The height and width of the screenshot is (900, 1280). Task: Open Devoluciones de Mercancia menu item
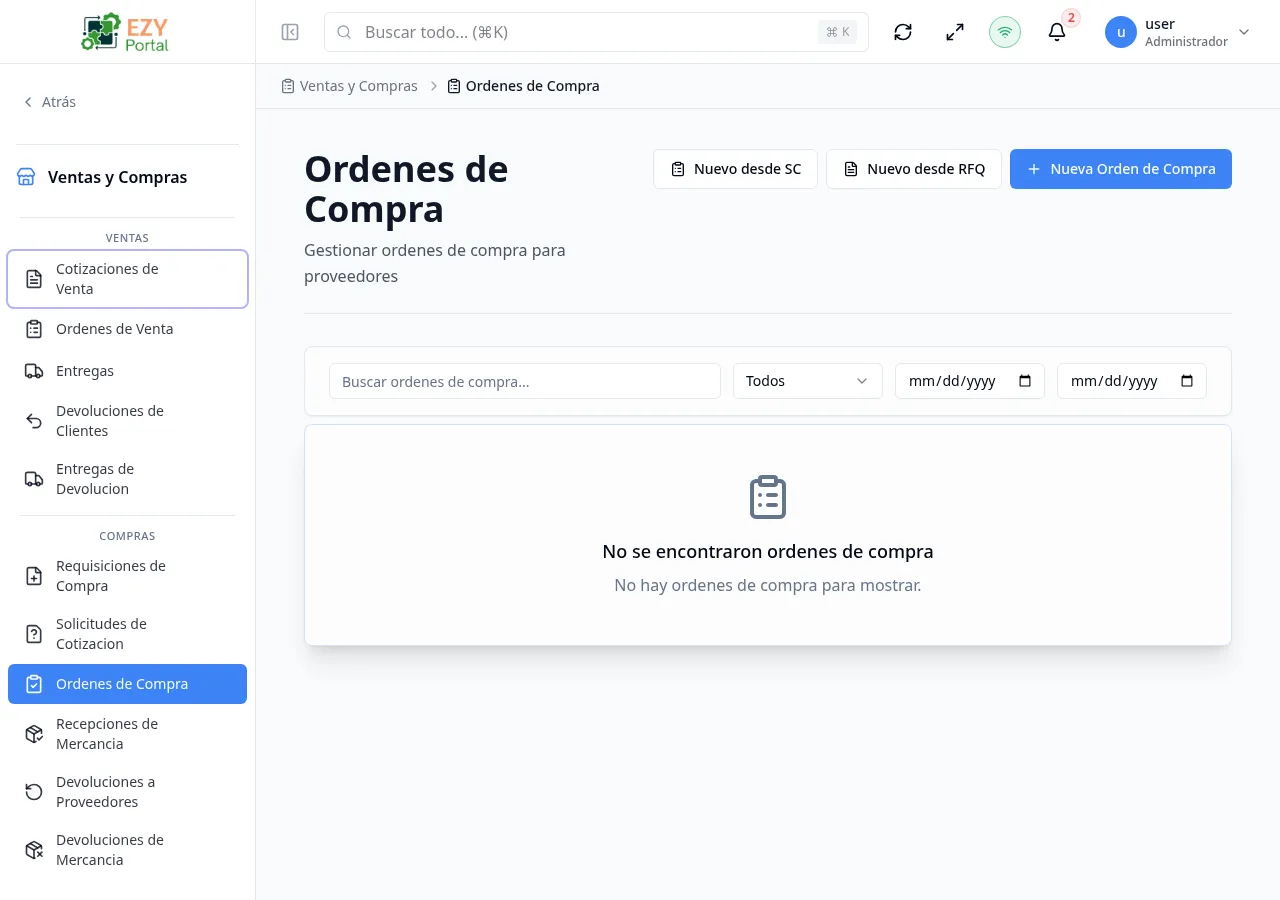(127, 850)
